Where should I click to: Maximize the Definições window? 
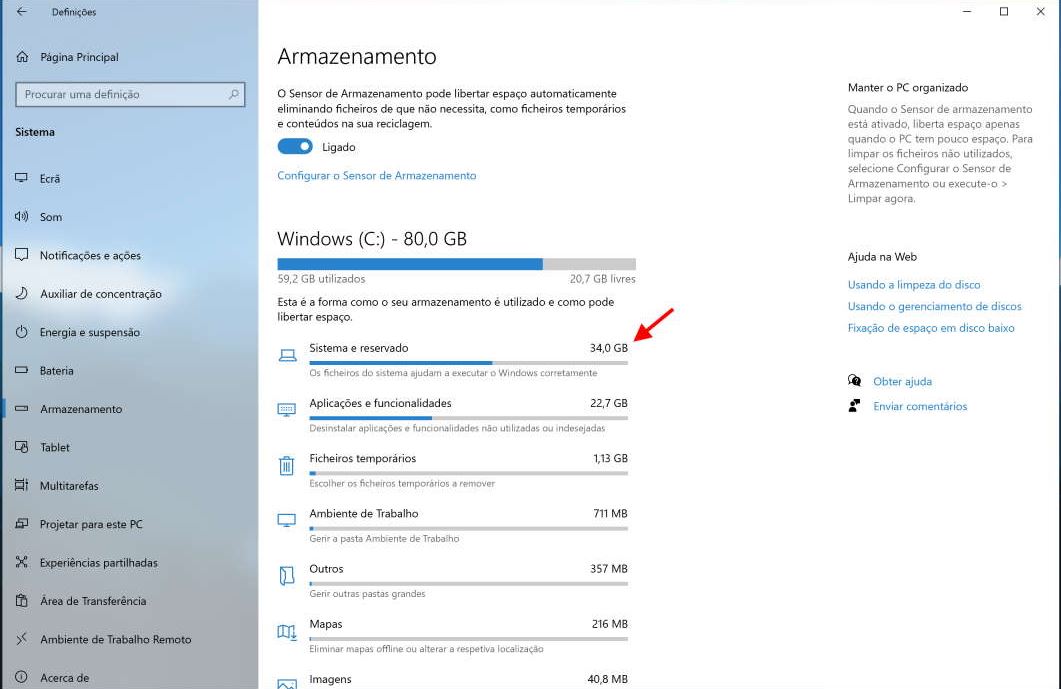pos(1004,12)
